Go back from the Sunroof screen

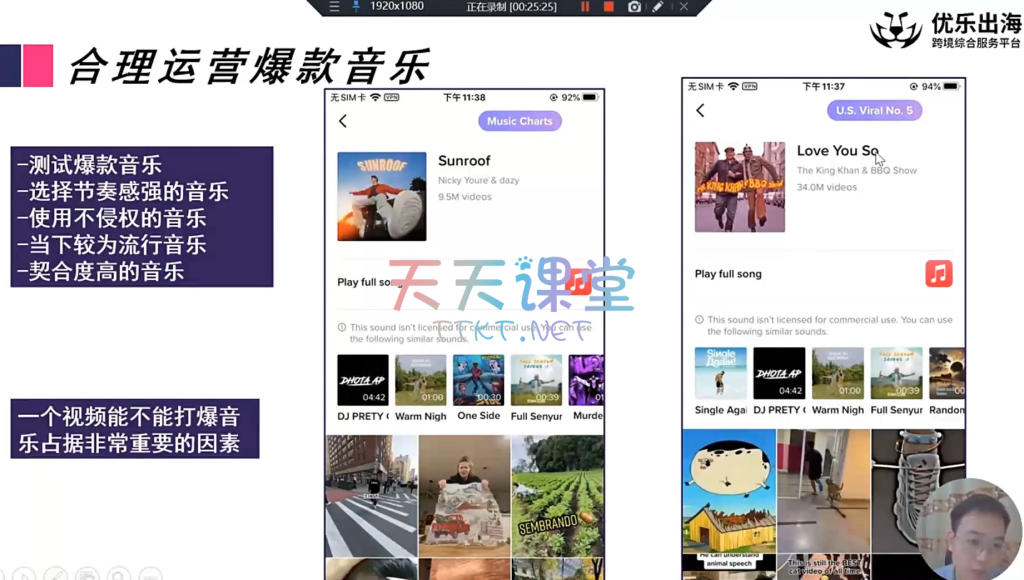pos(343,121)
